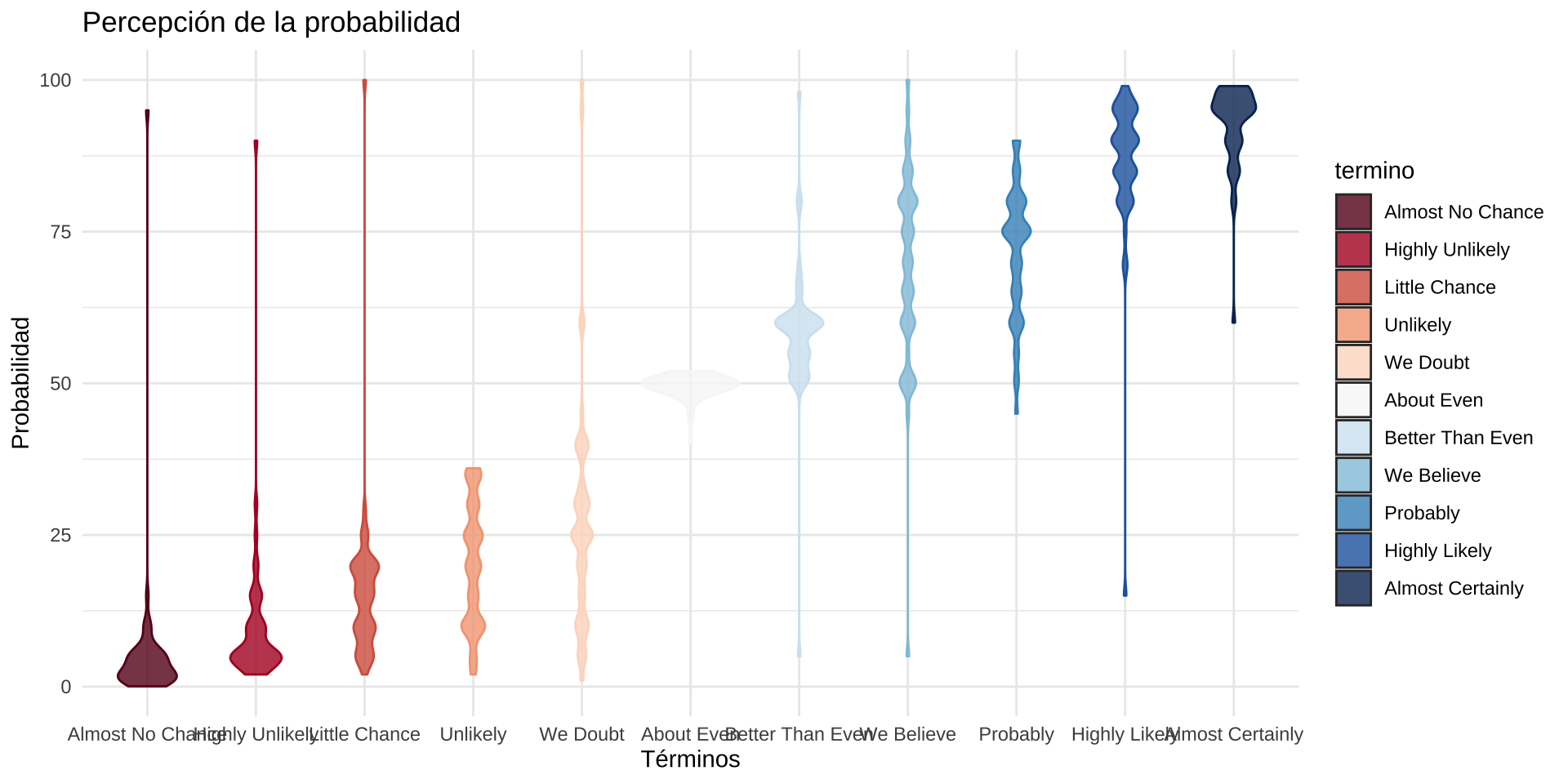
Task: Click the Almost No Chance legend swatch
Action: 1353,212
